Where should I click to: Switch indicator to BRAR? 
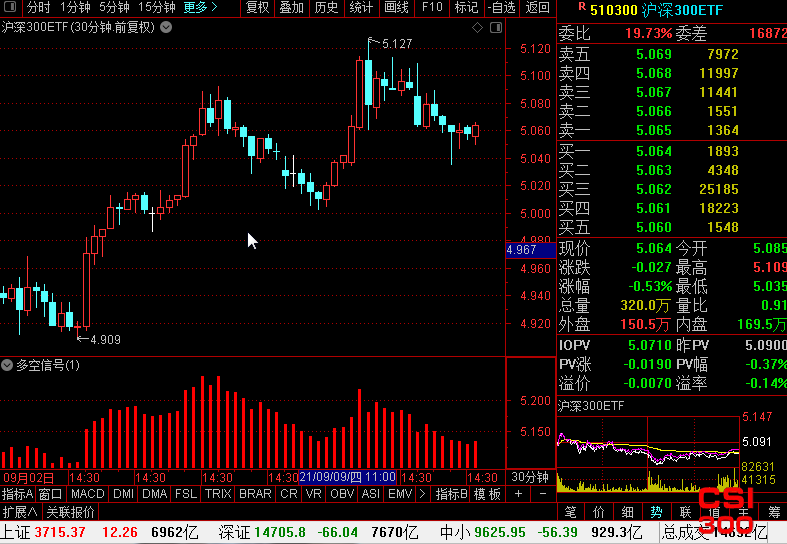click(x=255, y=494)
